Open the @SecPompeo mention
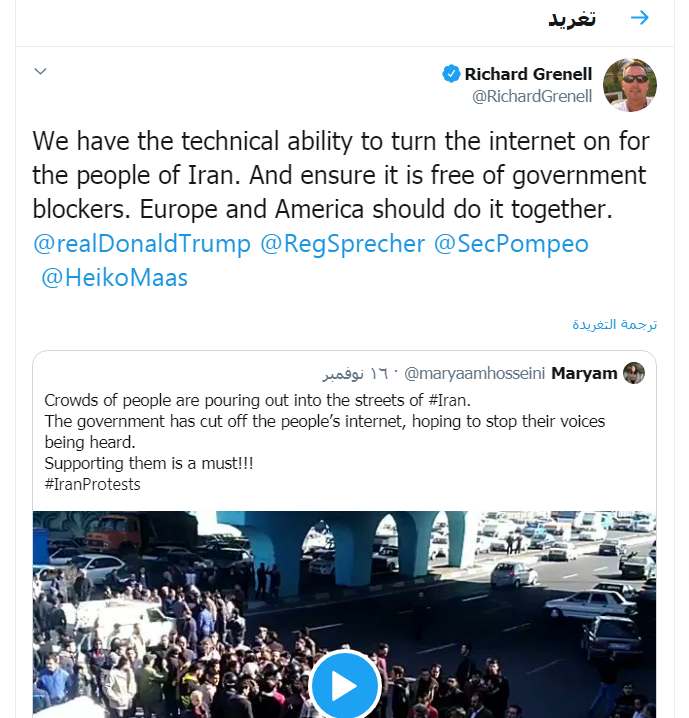689x718 pixels. (511, 243)
